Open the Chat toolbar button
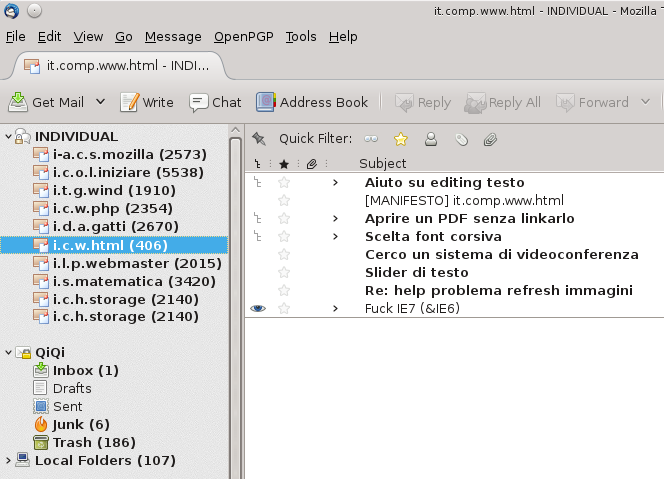664x479 pixels. [215, 102]
